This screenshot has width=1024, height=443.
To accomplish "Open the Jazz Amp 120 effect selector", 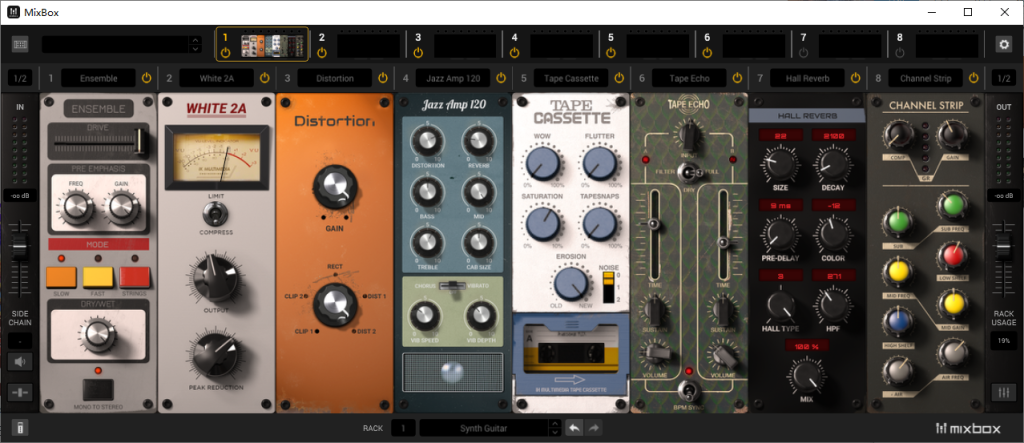I will 453,78.
